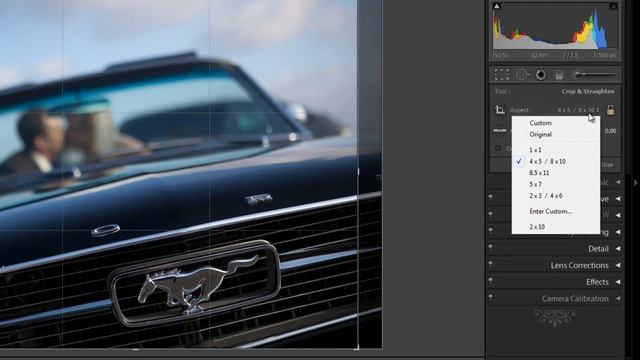Pick the Straighten level tool icon
The width and height of the screenshot is (640, 360).
[500, 131]
